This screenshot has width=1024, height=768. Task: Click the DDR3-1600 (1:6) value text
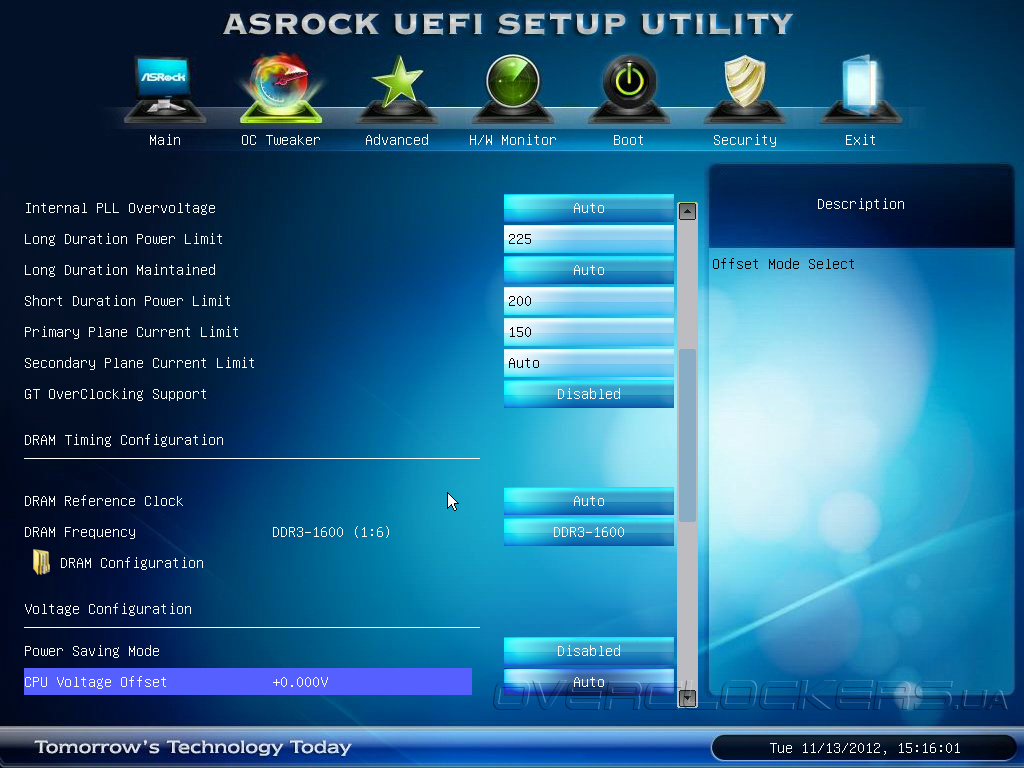pyautogui.click(x=331, y=532)
